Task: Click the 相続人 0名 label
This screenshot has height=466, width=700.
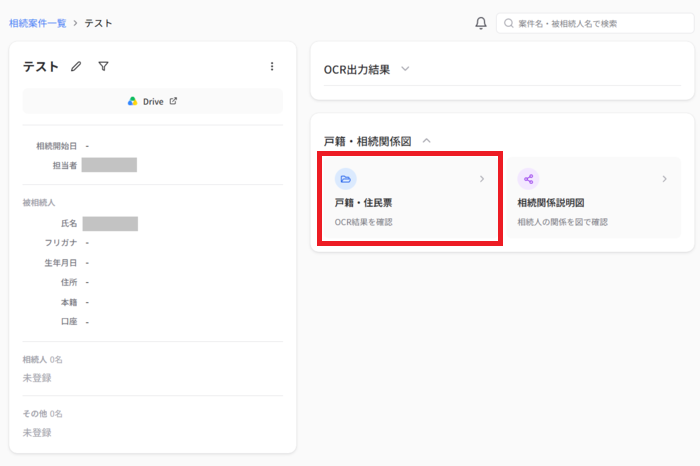Action: (42, 359)
